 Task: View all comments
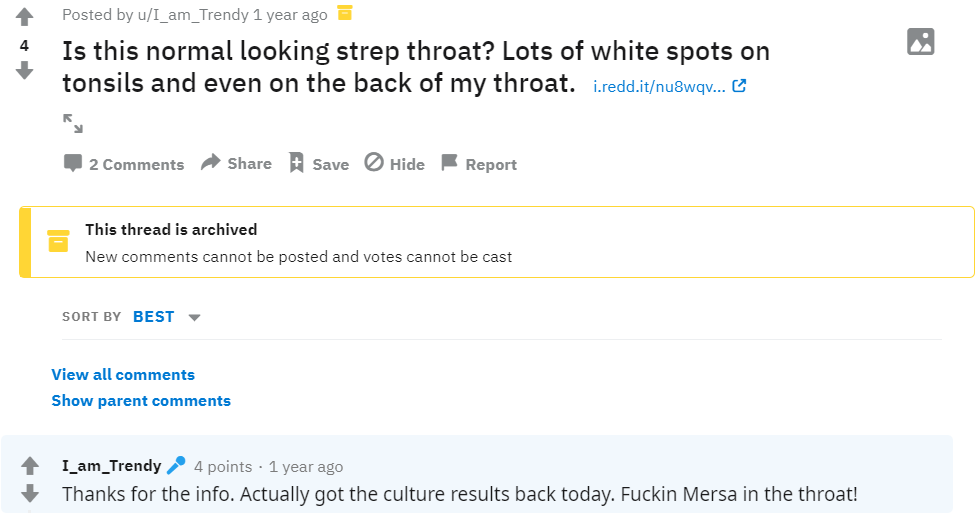[123, 375]
